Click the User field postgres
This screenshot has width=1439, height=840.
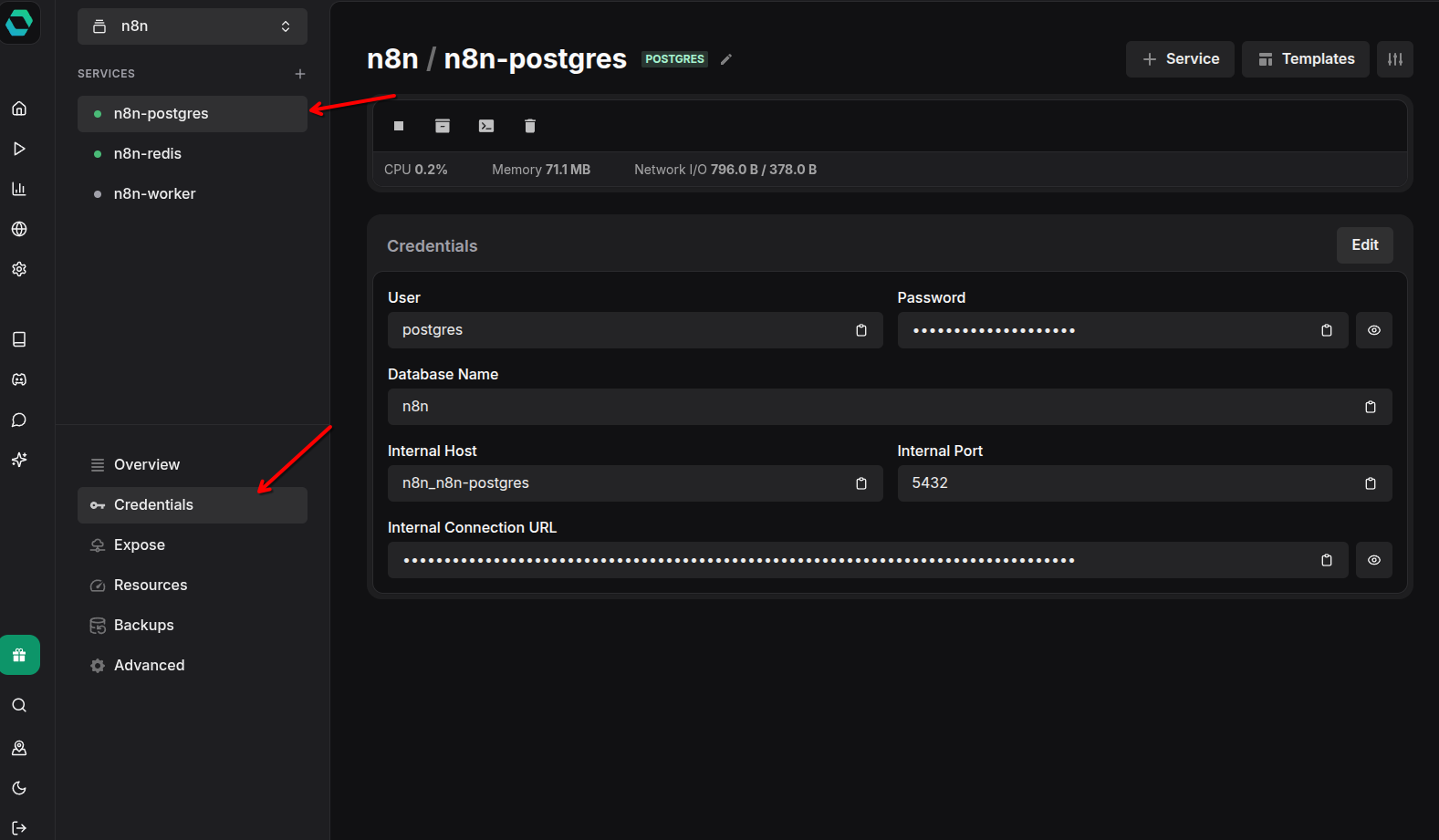[635, 330]
